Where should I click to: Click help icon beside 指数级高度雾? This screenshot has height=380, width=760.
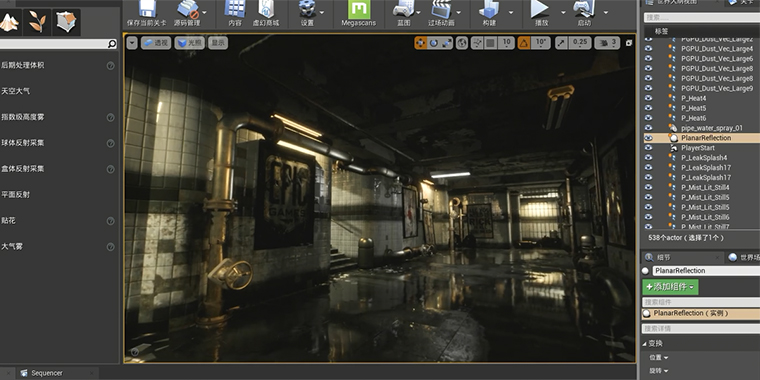pyautogui.click(x=111, y=117)
